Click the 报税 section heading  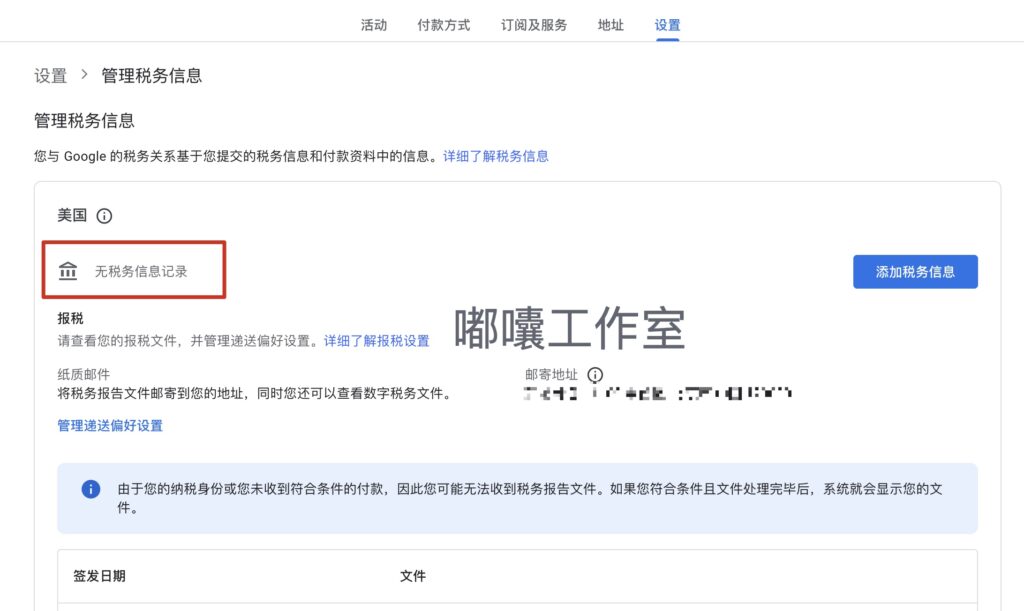tap(71, 319)
